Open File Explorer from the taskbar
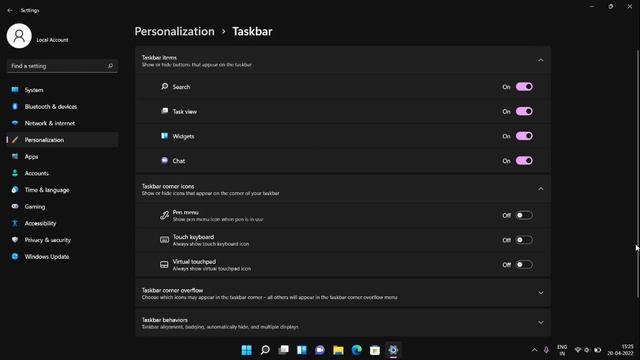This screenshot has width=640, height=360. point(338,350)
